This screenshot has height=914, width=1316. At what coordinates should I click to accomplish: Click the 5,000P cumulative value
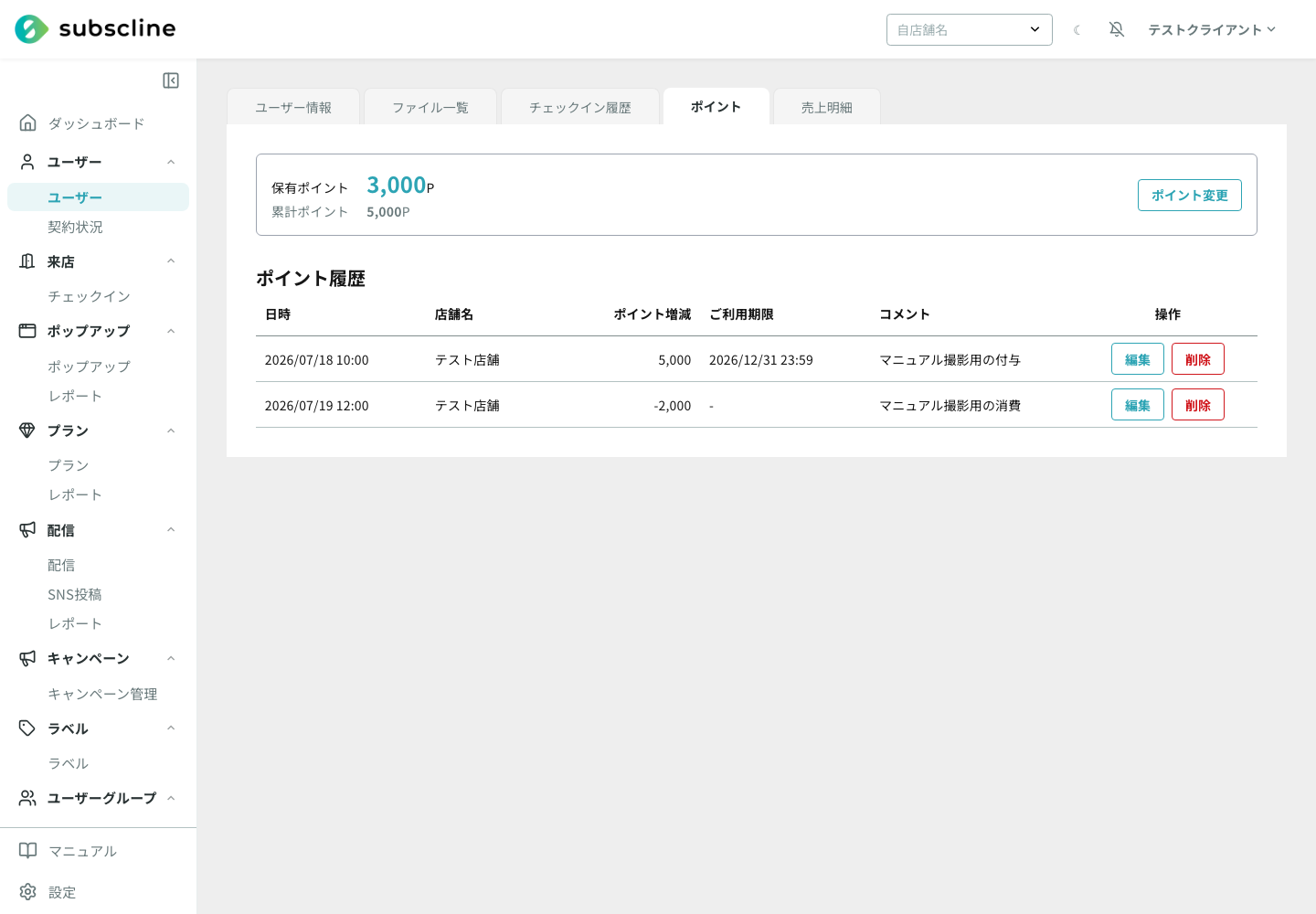point(388,212)
